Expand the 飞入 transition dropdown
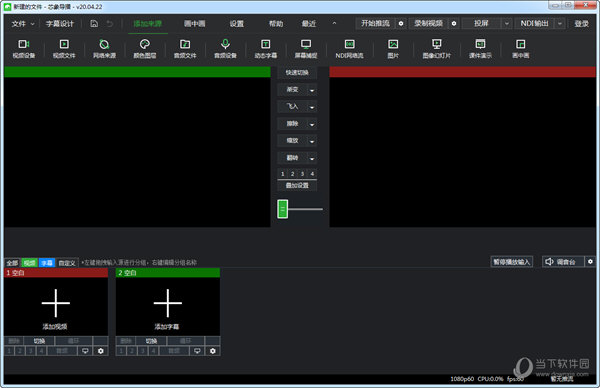The height and width of the screenshot is (388, 600). [312, 107]
